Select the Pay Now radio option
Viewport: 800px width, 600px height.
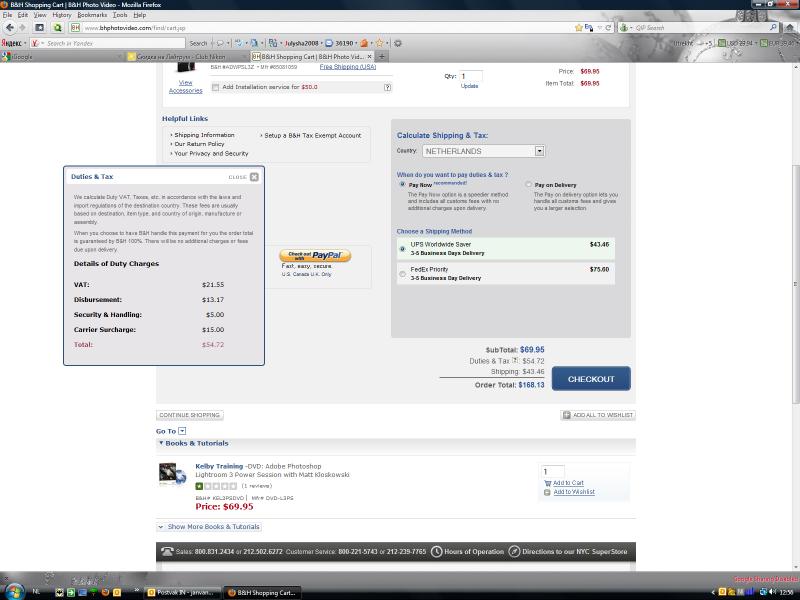click(403, 184)
